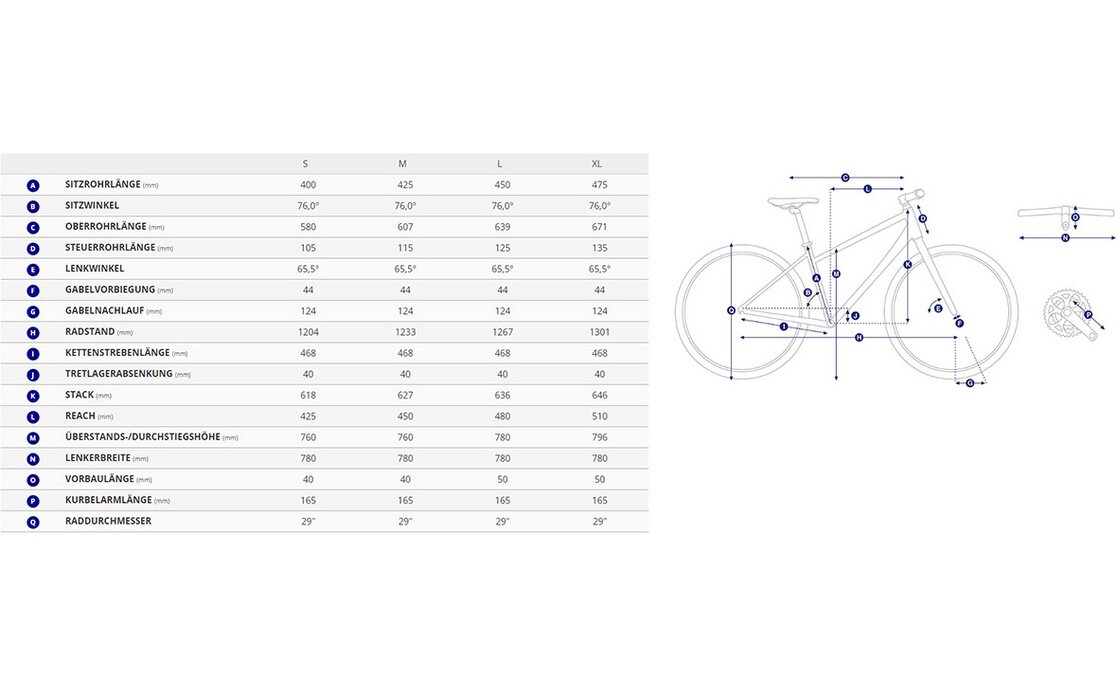Click the 1301 Radstand value for XL
The height and width of the screenshot is (689, 1119).
click(599, 332)
